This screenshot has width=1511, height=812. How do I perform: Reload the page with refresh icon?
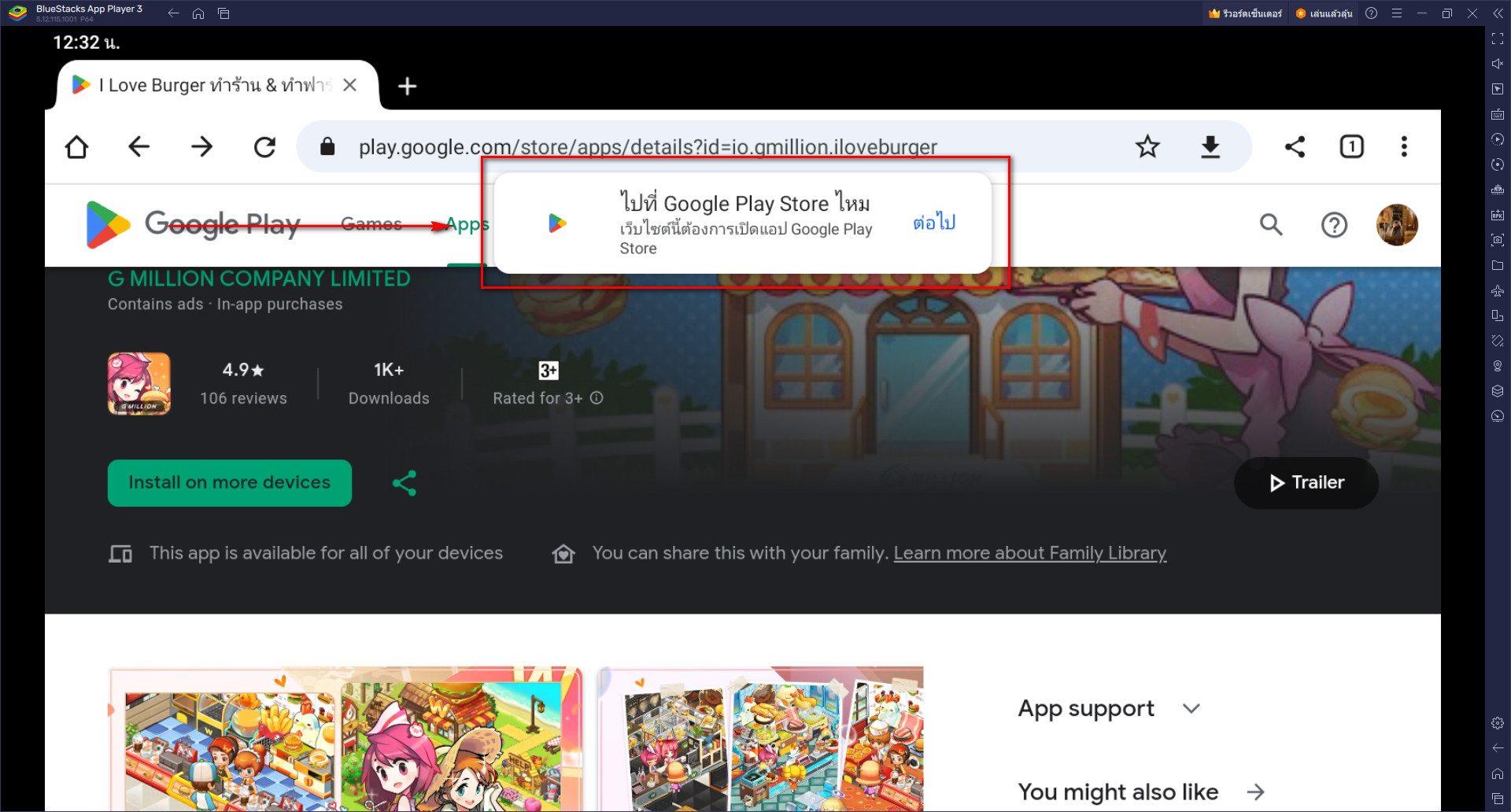[264, 147]
